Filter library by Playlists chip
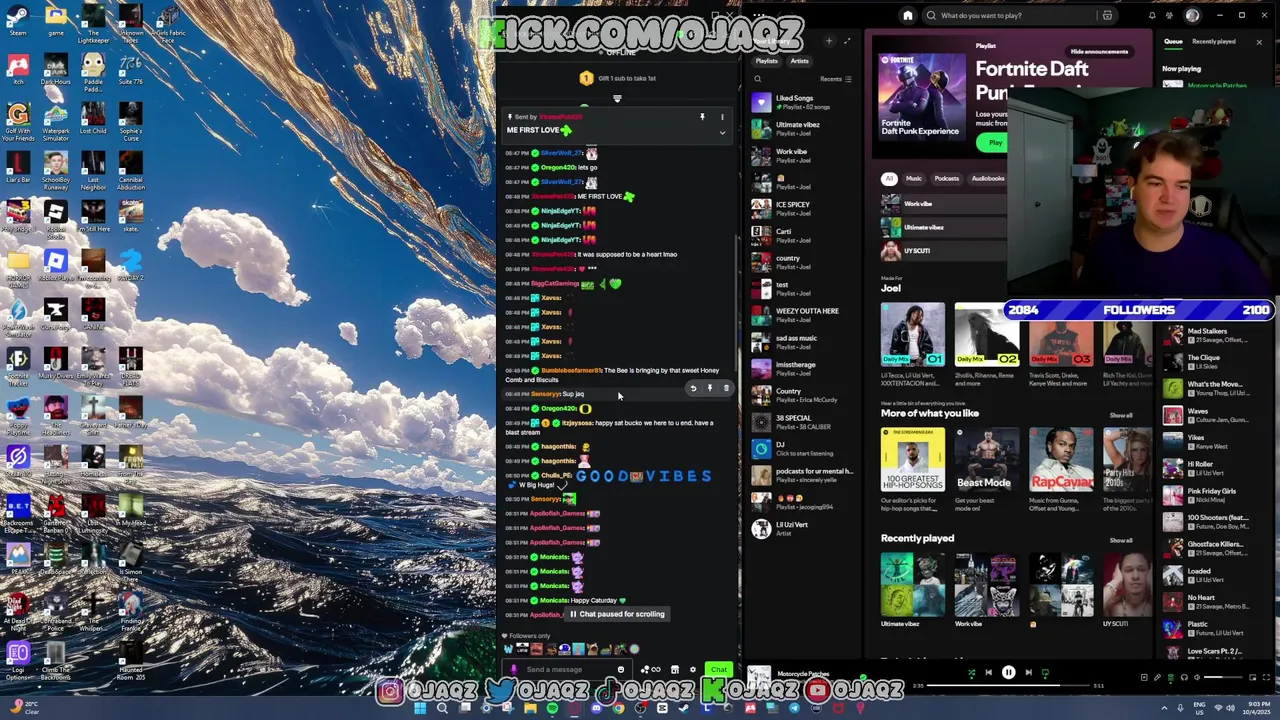The width and height of the screenshot is (1280, 720). pos(767,61)
